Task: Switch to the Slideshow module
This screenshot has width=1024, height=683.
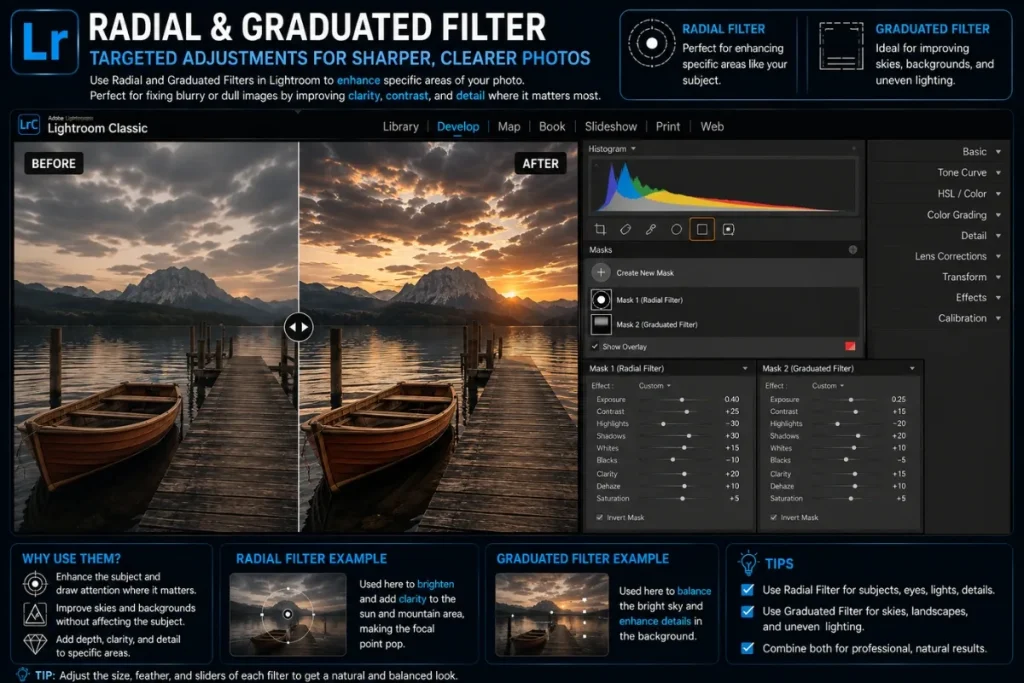Action: click(x=611, y=127)
